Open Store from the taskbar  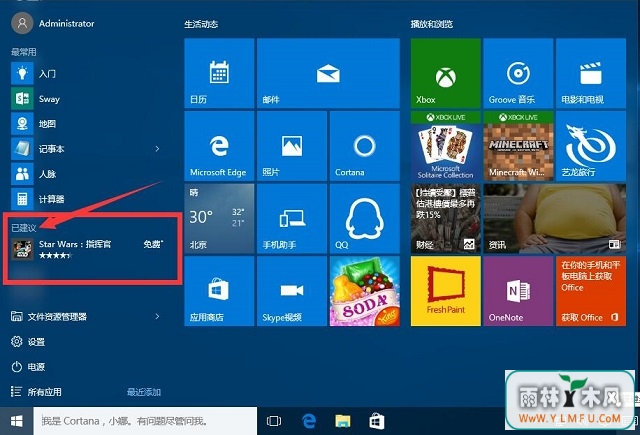pyautogui.click(x=377, y=421)
